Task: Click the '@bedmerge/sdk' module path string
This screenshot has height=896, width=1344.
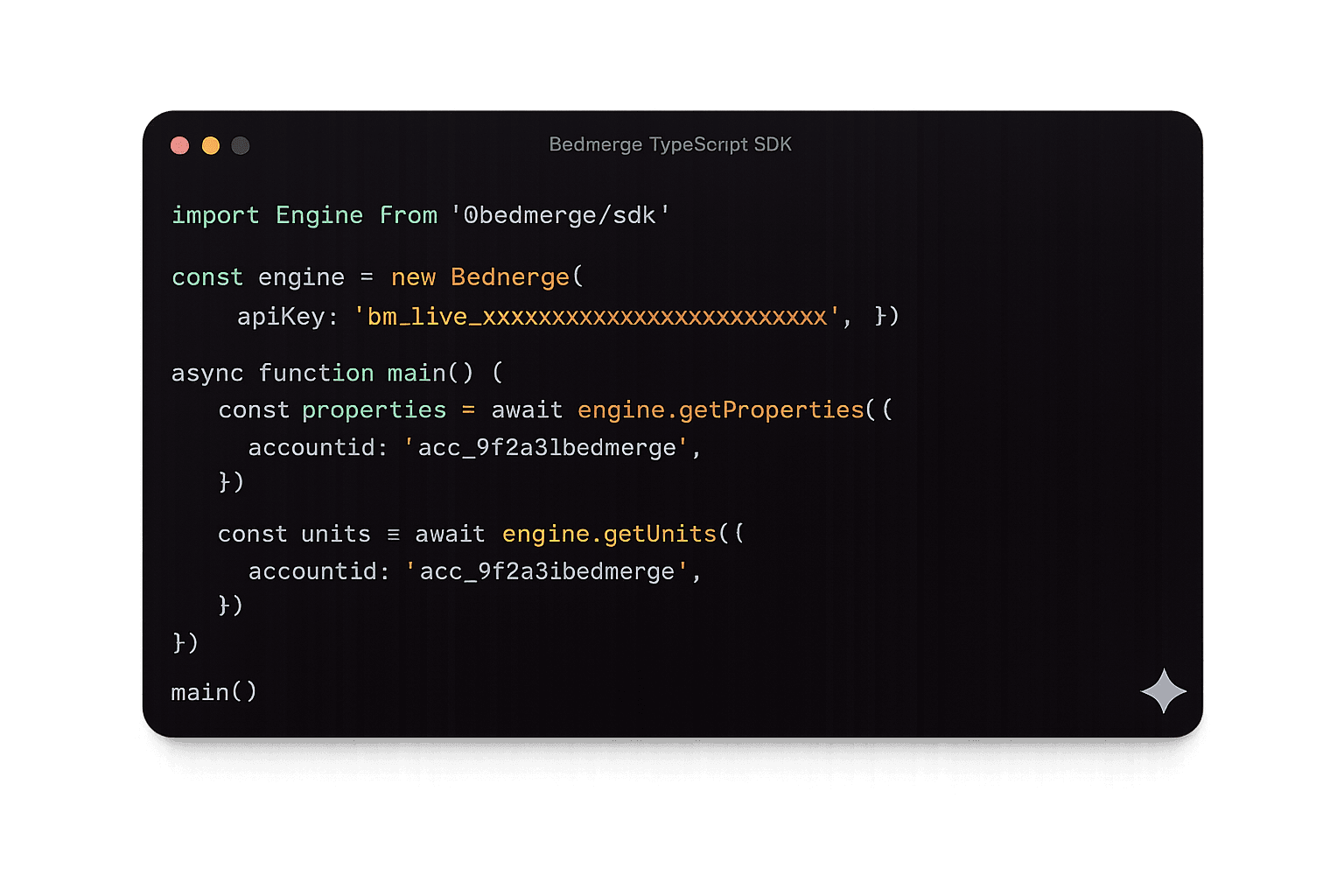Action: pos(560,215)
